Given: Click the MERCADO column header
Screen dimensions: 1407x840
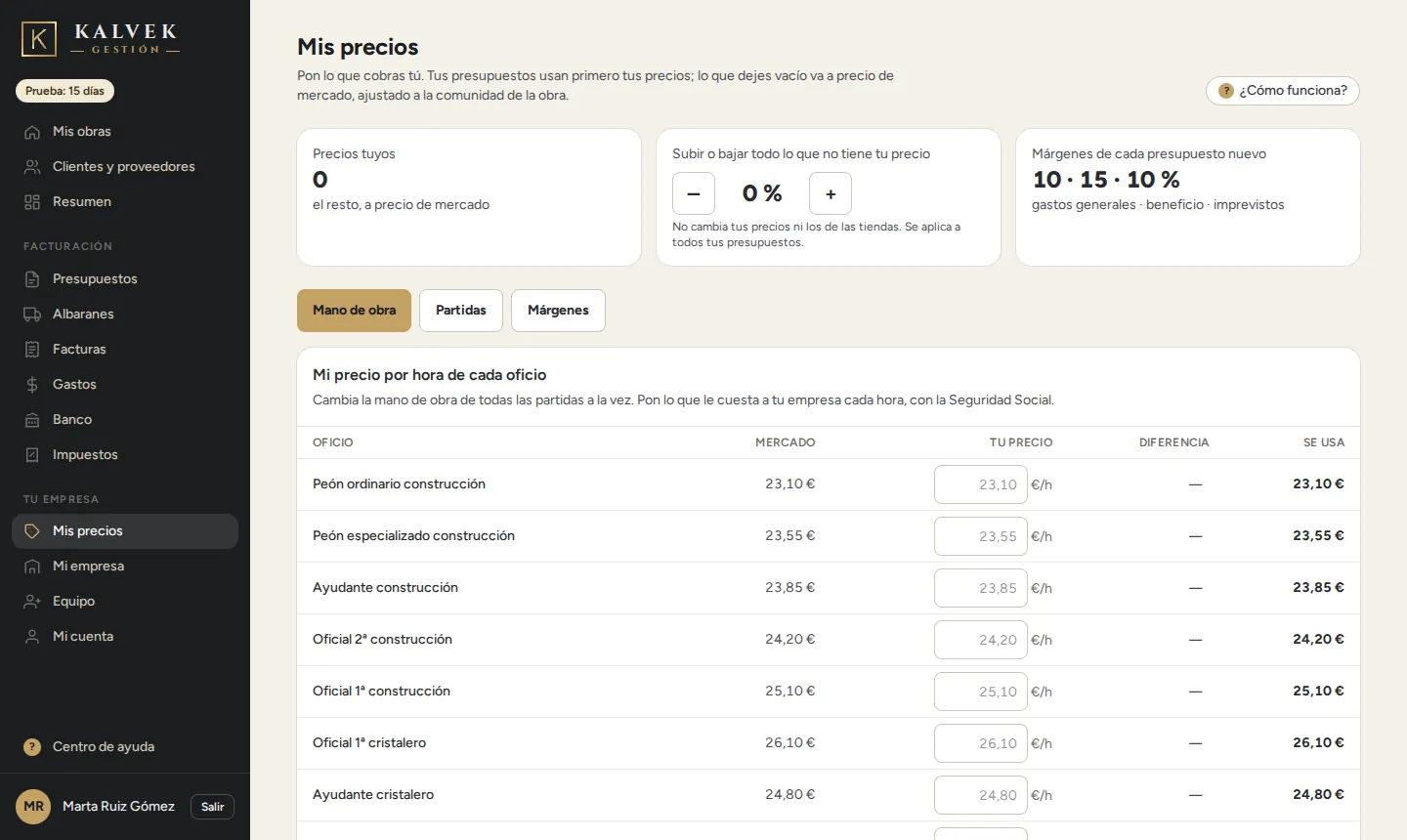Looking at the screenshot, I should pos(785,442).
